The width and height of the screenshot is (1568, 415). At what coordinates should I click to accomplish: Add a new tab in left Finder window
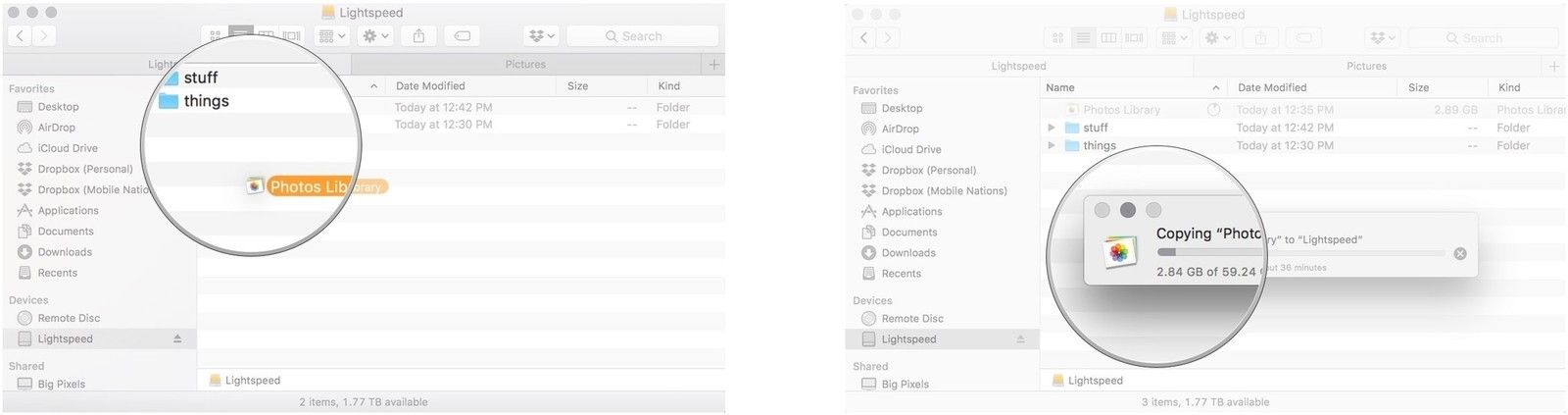coord(713,65)
